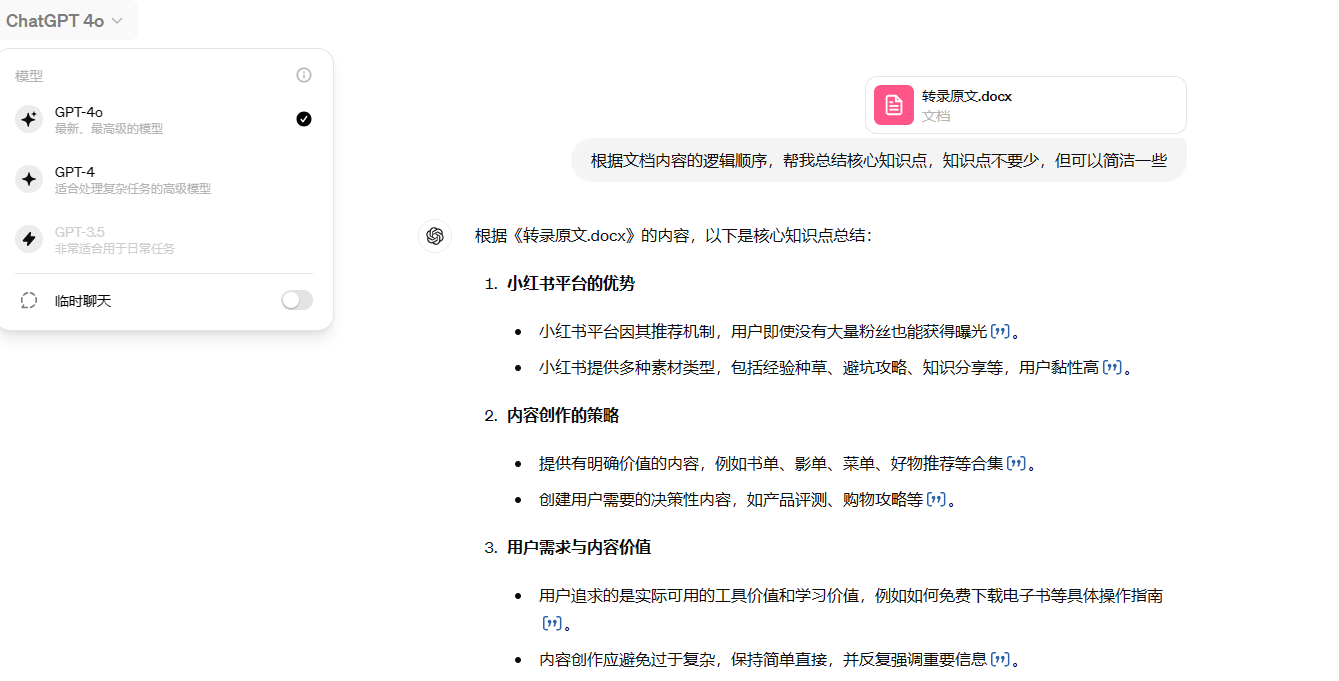Choose the GPT-4 model option
Image resolution: width=1339 pixels, height=681 pixels.
pos(164,179)
